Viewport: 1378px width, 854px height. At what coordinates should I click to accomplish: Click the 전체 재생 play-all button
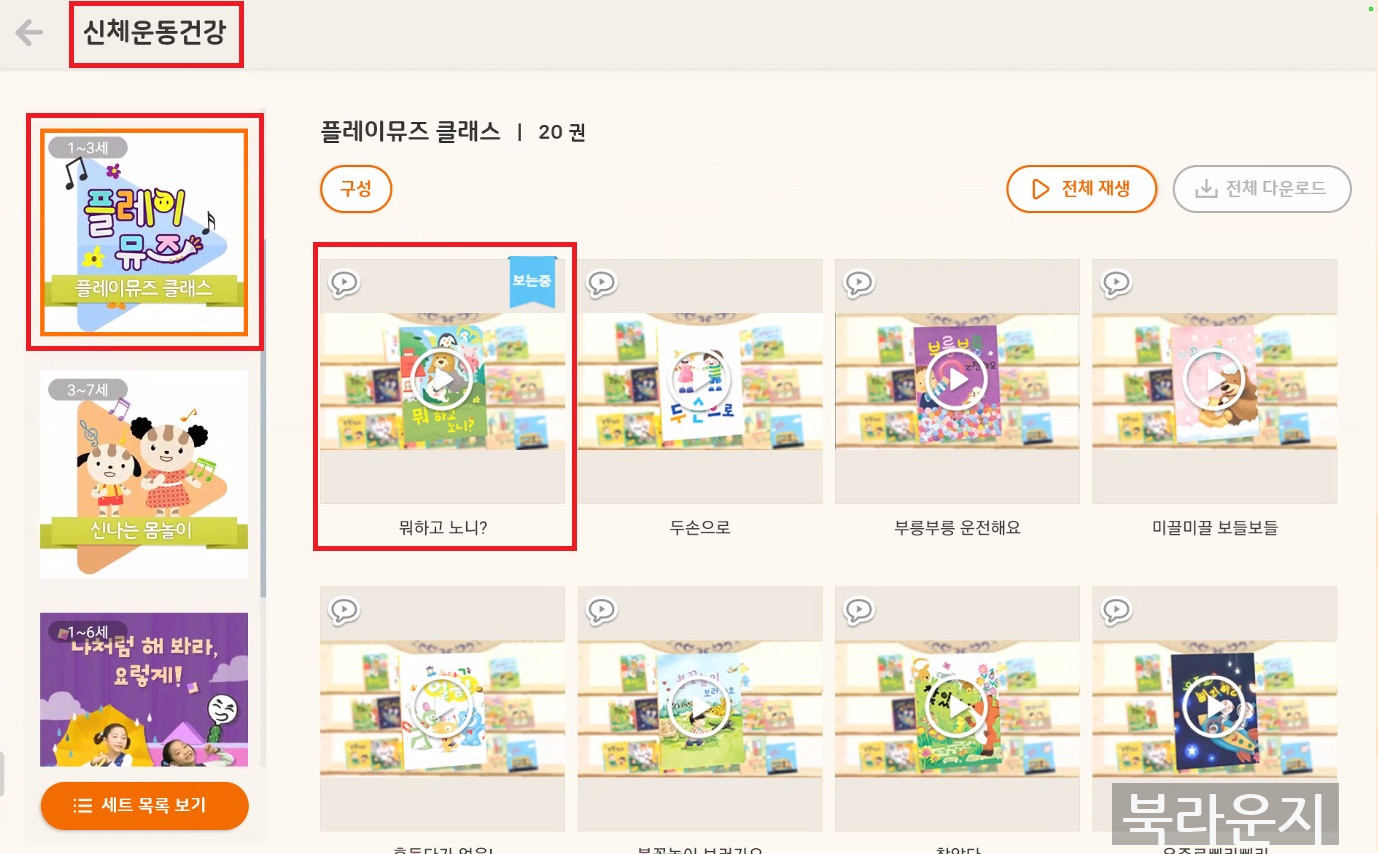tap(1081, 189)
